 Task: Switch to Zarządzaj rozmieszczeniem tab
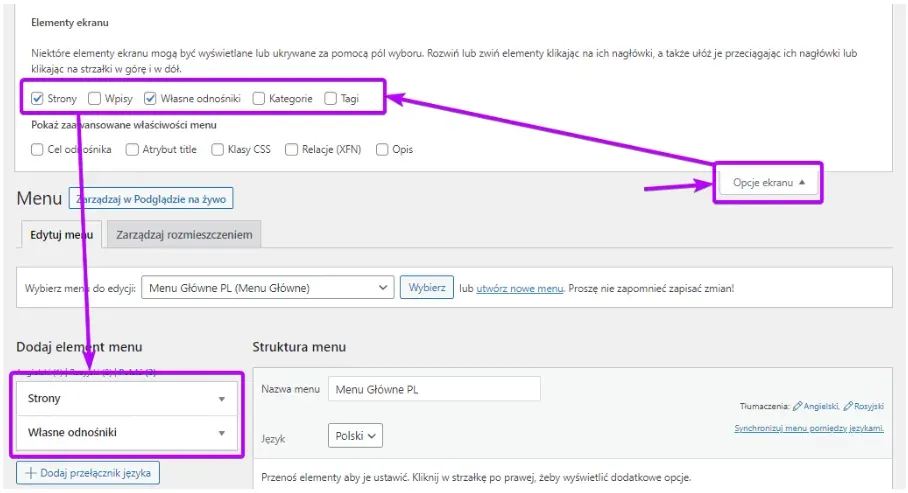click(x=184, y=235)
